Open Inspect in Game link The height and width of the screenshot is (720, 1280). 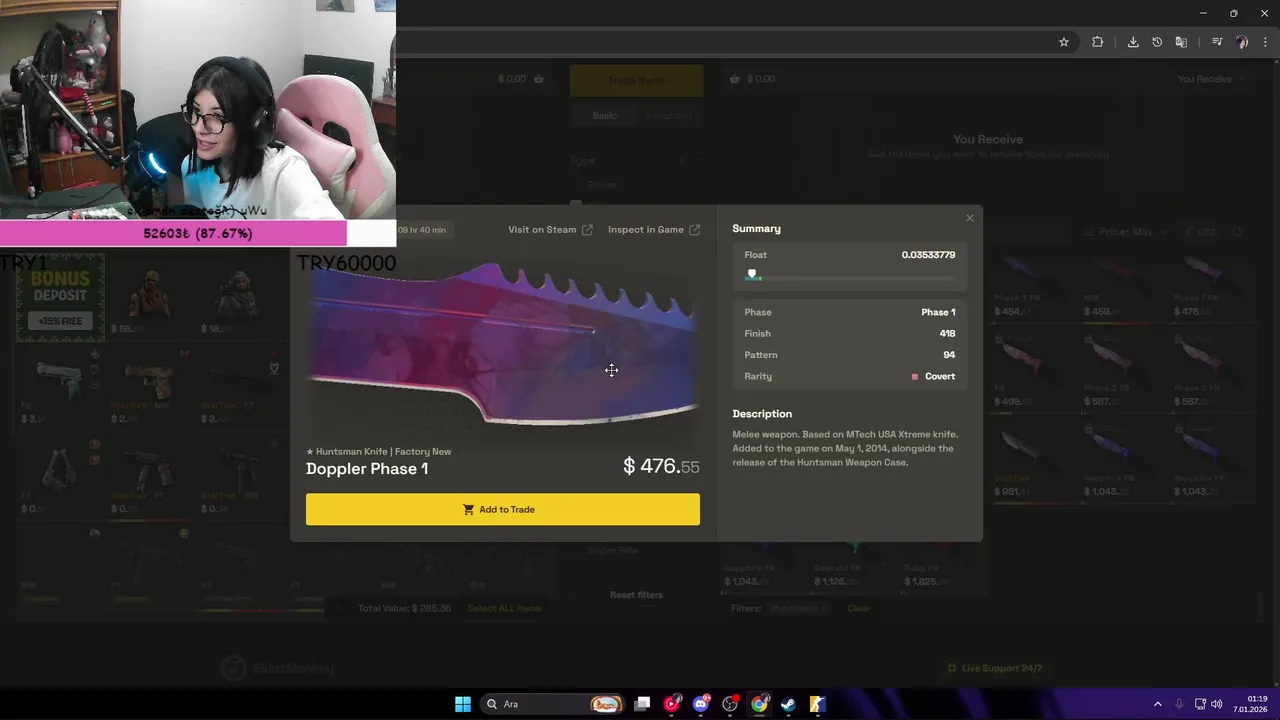pos(646,230)
